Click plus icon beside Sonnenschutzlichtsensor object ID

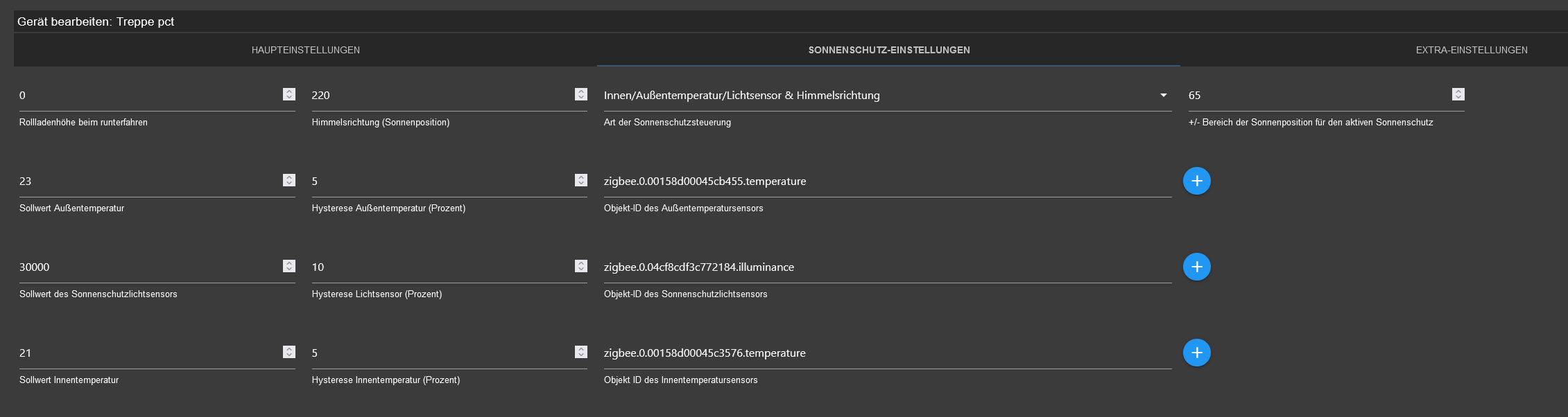[x=1196, y=267]
